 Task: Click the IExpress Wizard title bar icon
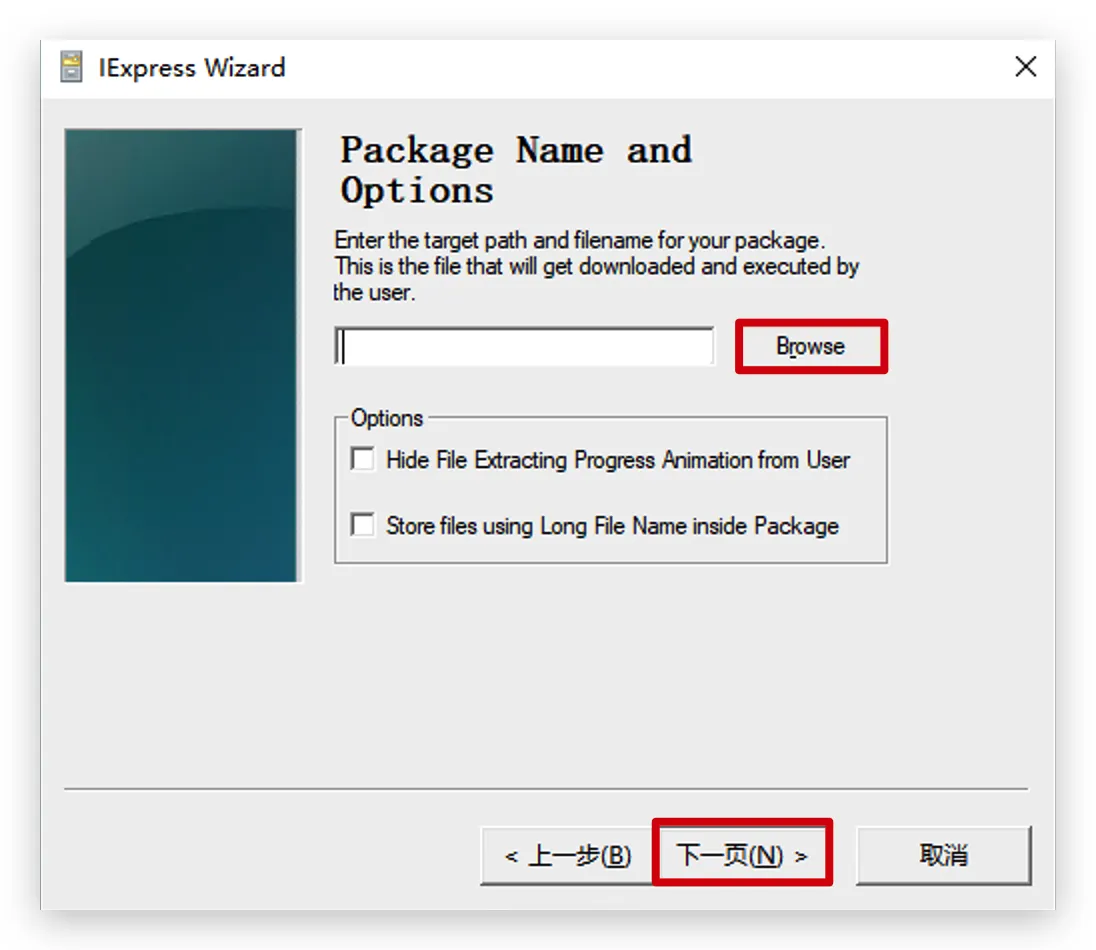pyautogui.click(x=70, y=68)
